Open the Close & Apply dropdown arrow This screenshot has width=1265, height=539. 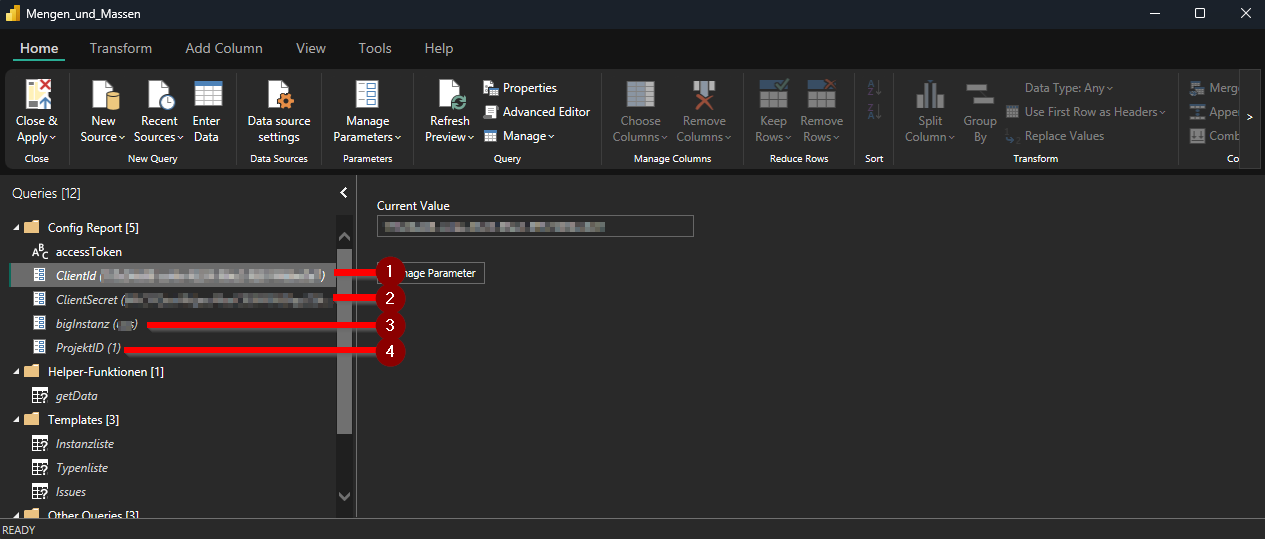[52, 137]
